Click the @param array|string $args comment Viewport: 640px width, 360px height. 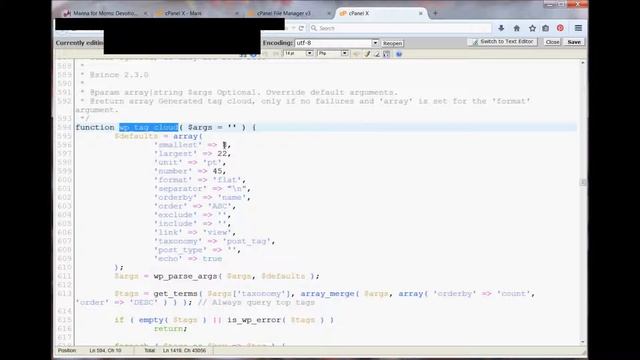[x=239, y=93]
